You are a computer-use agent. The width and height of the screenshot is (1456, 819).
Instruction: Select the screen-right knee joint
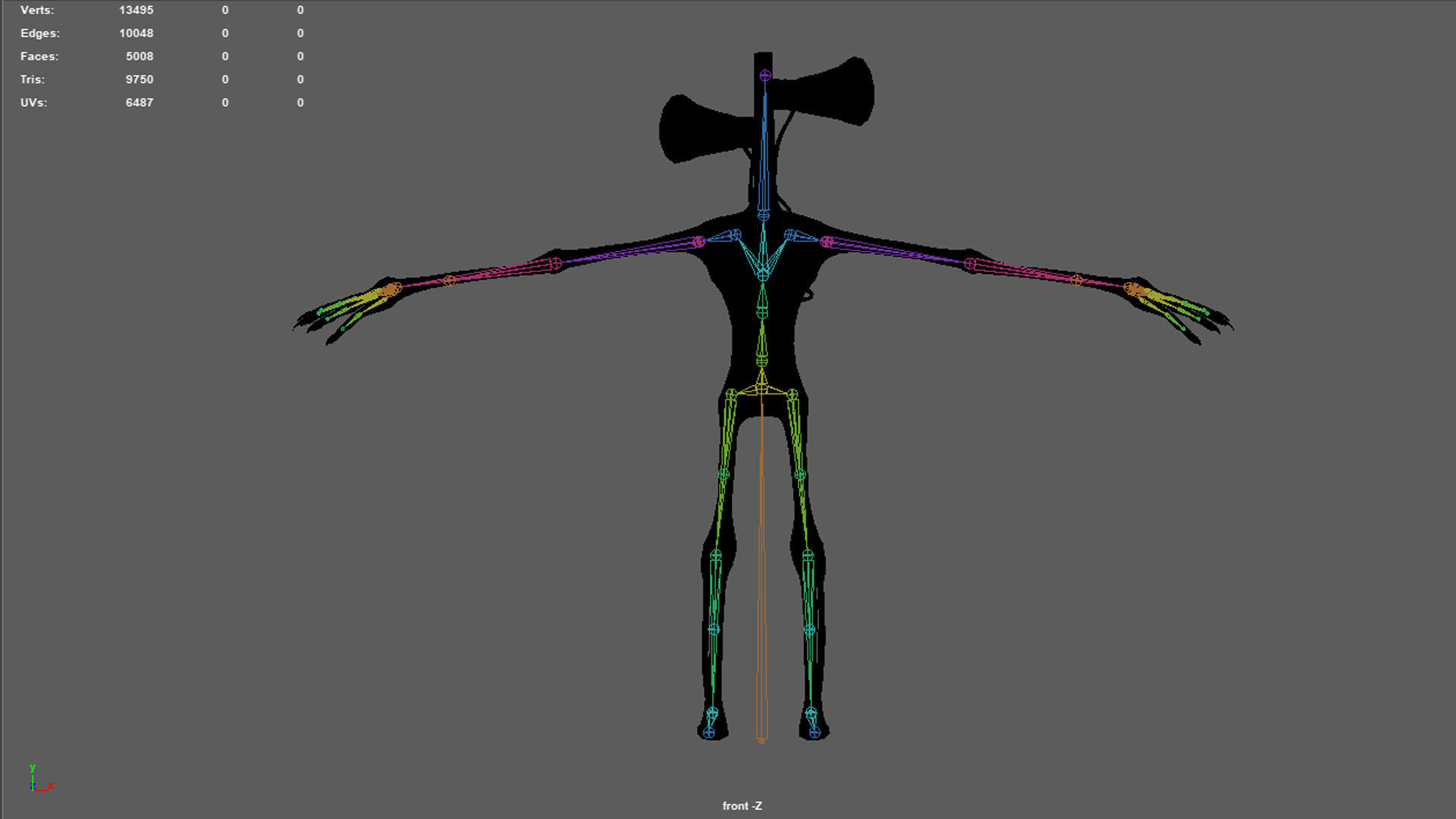[808, 556]
